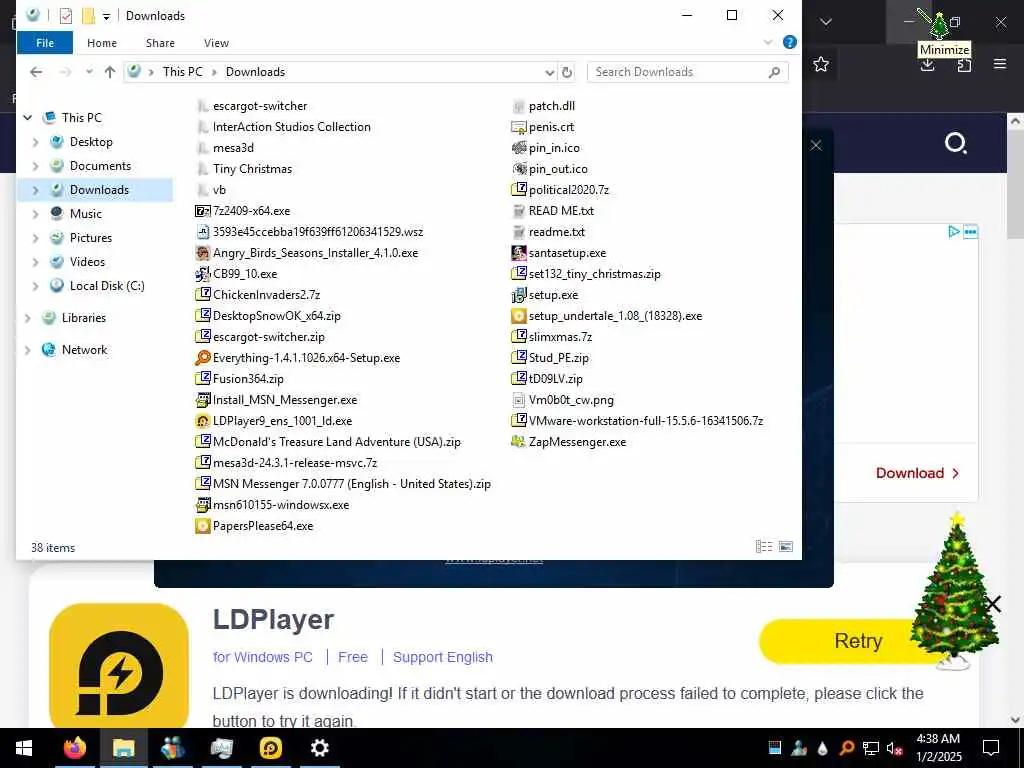Click the Explorer Help question mark icon
The image size is (1024, 768).
point(790,42)
